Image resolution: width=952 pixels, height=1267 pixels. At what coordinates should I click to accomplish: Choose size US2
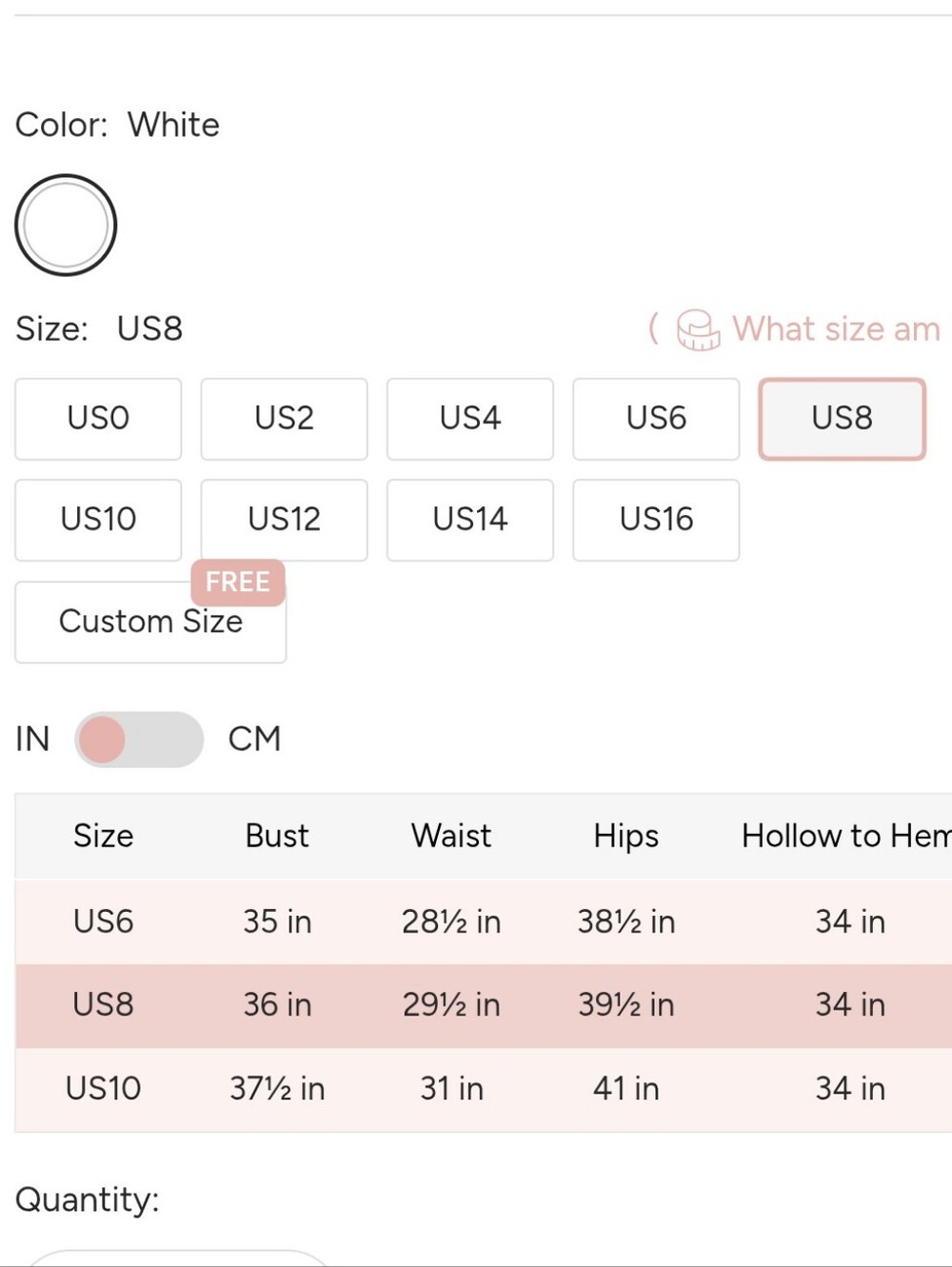point(284,419)
